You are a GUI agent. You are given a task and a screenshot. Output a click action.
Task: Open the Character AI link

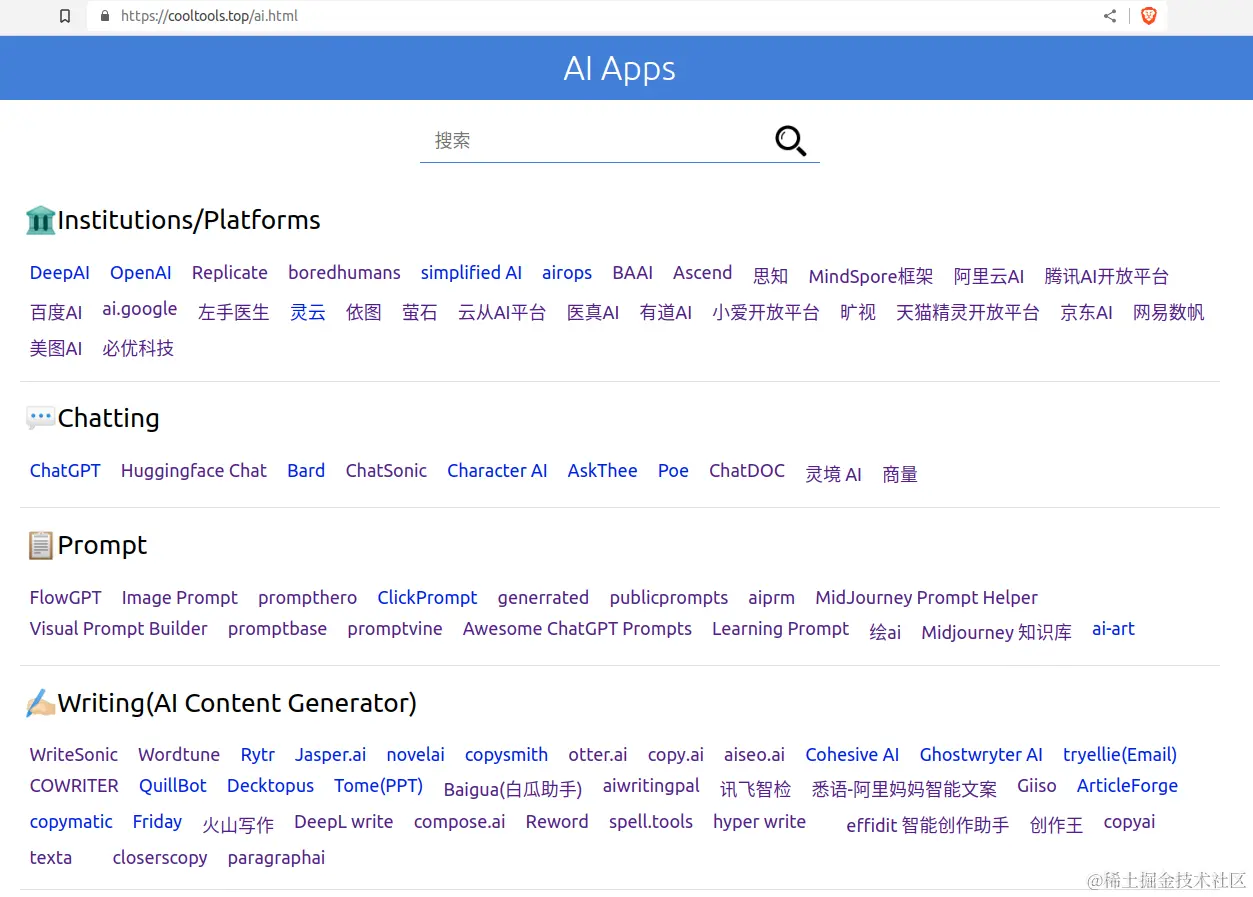(497, 470)
